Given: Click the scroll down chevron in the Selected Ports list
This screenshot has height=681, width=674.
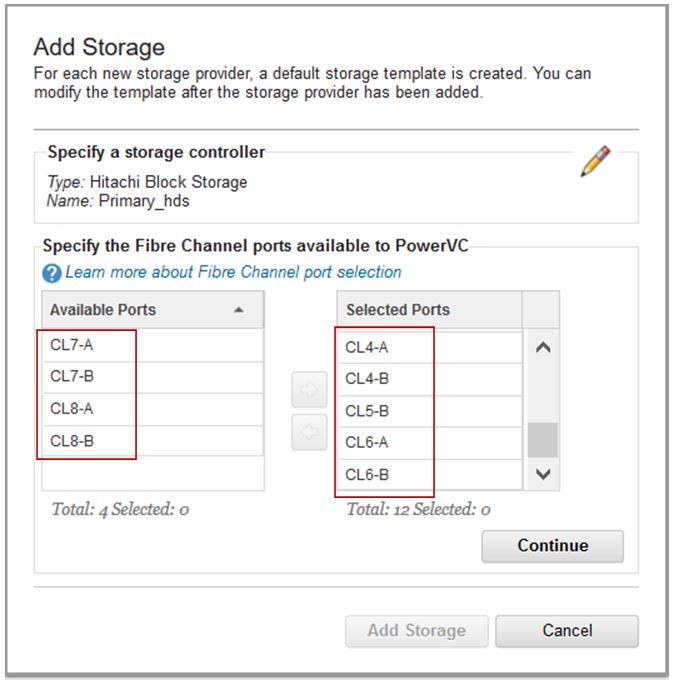Looking at the screenshot, I should click(x=543, y=474).
